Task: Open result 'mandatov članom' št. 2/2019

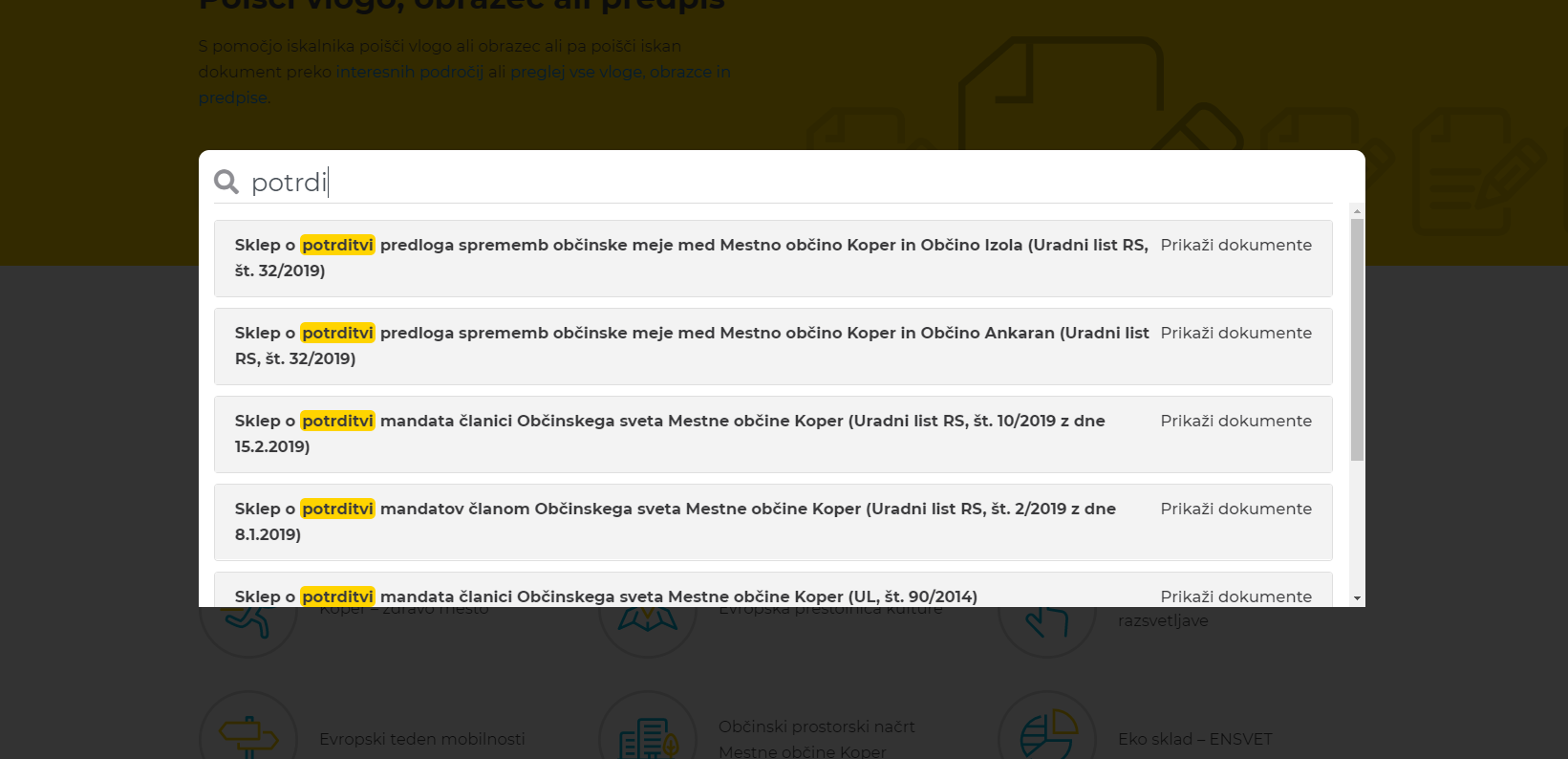Action: [675, 522]
